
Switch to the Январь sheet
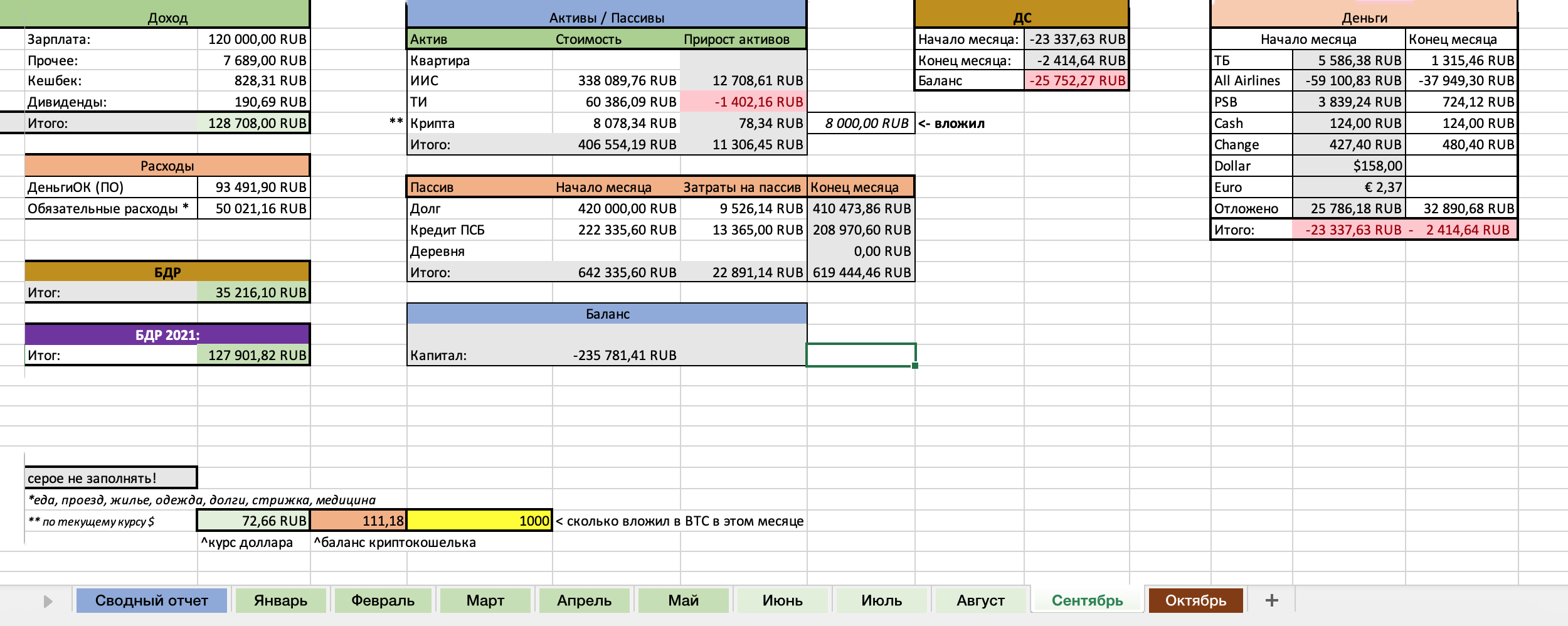click(x=280, y=600)
